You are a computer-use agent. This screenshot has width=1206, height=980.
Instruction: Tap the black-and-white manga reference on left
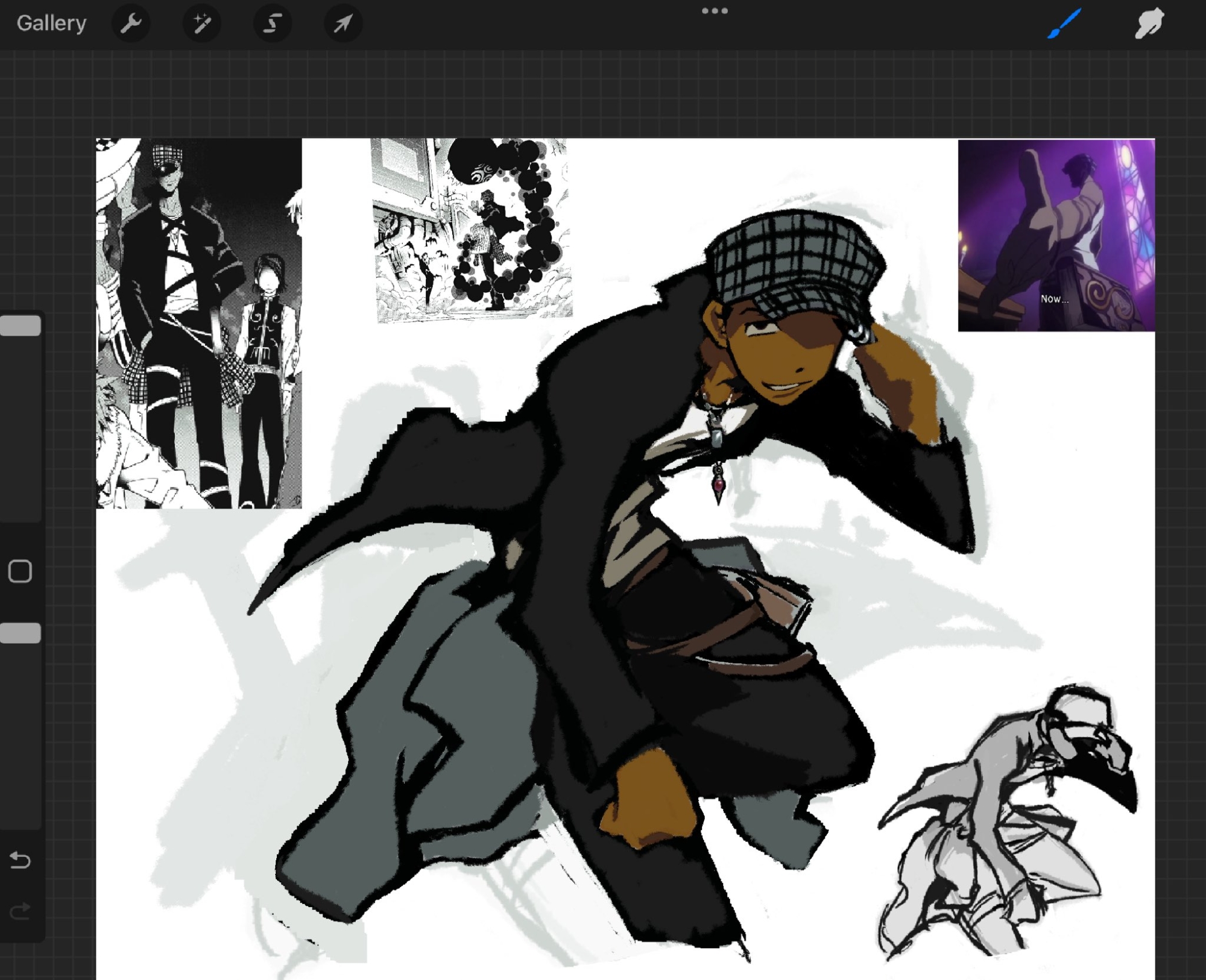tap(198, 323)
